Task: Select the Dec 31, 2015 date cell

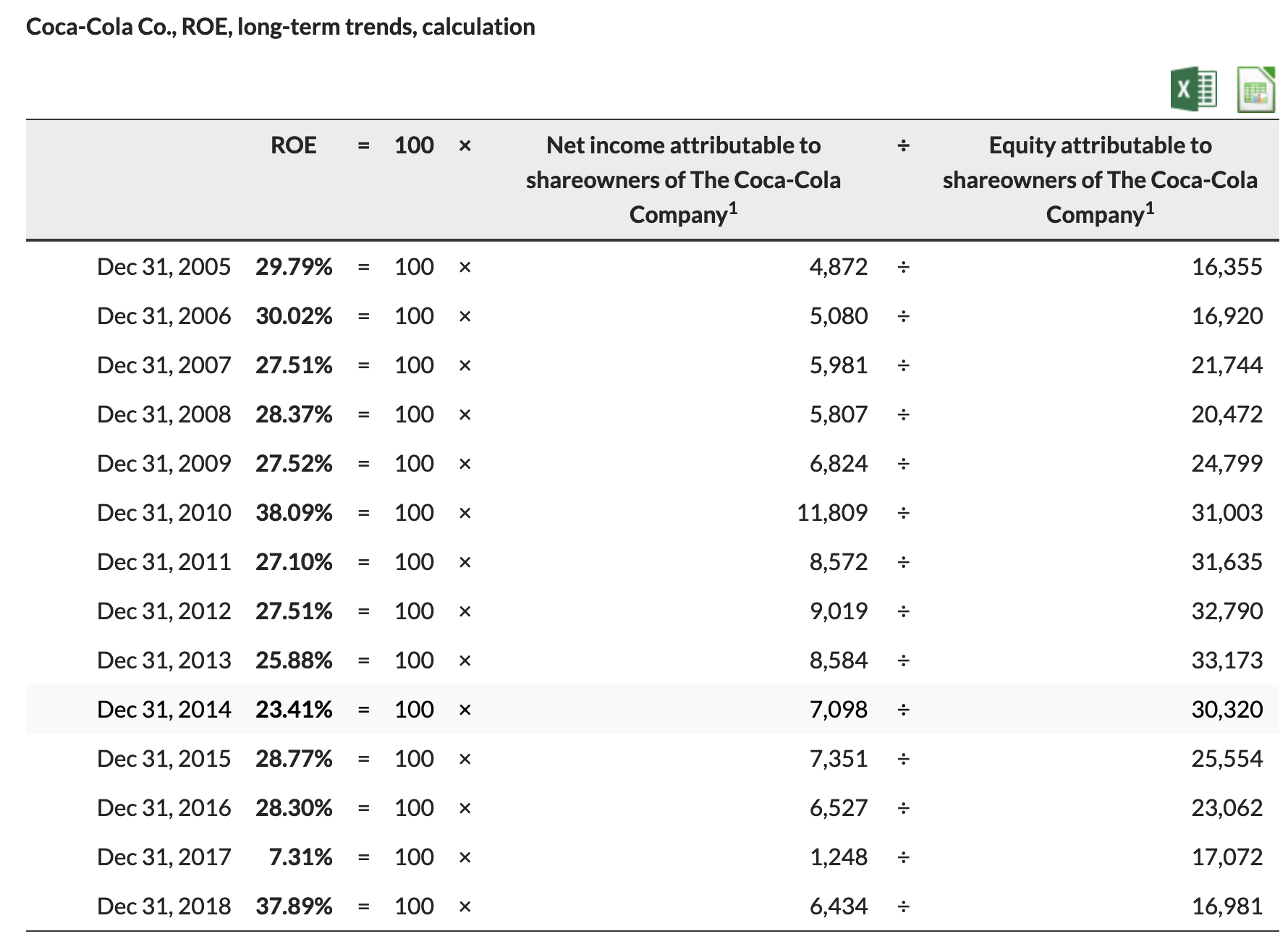Action: 164,759
